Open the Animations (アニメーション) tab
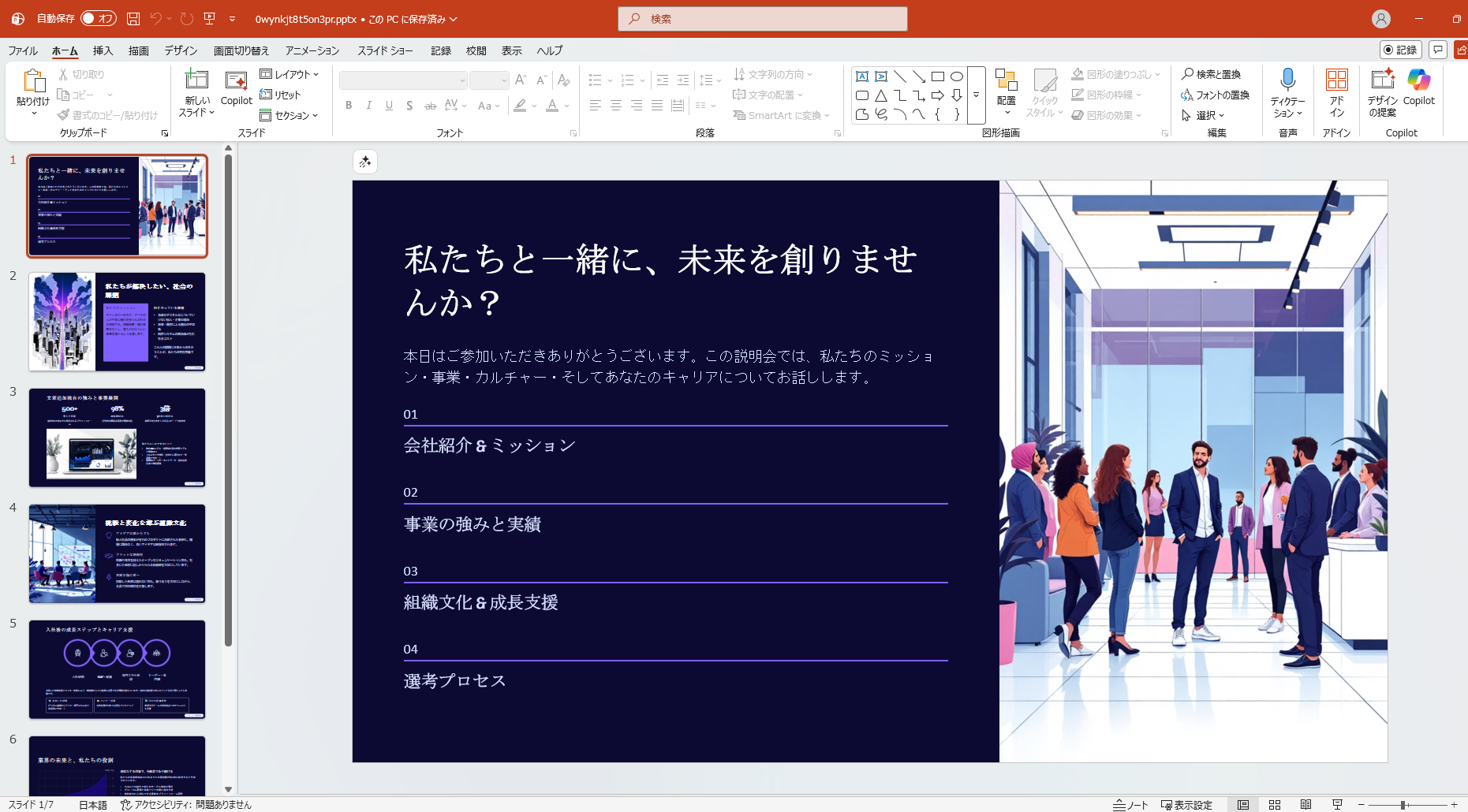Viewport: 1468px width, 812px height. 312,50
